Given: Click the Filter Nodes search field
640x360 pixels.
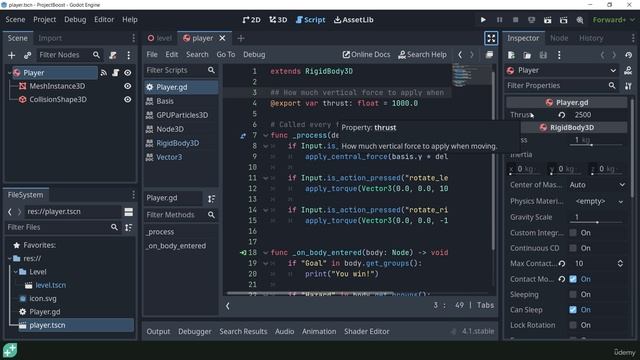Looking at the screenshot, I should pos(69,55).
